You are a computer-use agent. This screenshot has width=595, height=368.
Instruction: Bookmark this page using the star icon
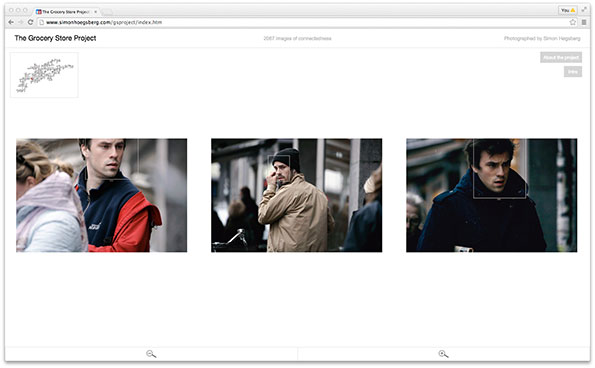pyautogui.click(x=573, y=22)
